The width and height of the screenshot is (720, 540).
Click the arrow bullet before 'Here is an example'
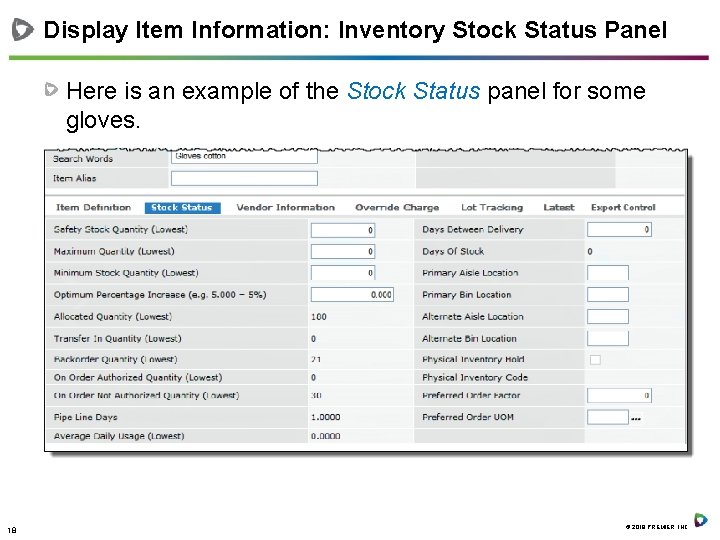pyautogui.click(x=55, y=91)
